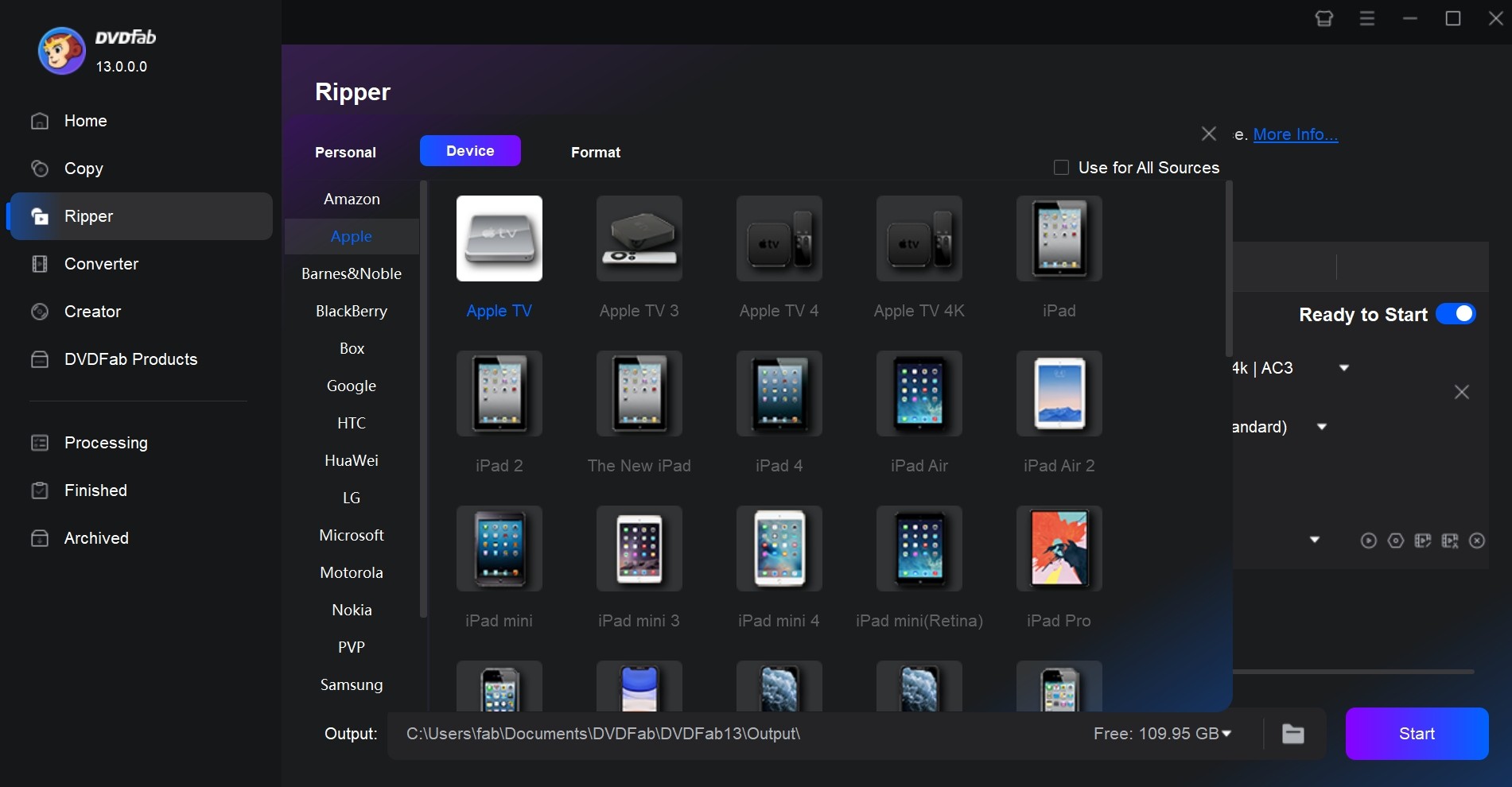
Task: View Finished tasks in sidebar
Action: point(95,490)
